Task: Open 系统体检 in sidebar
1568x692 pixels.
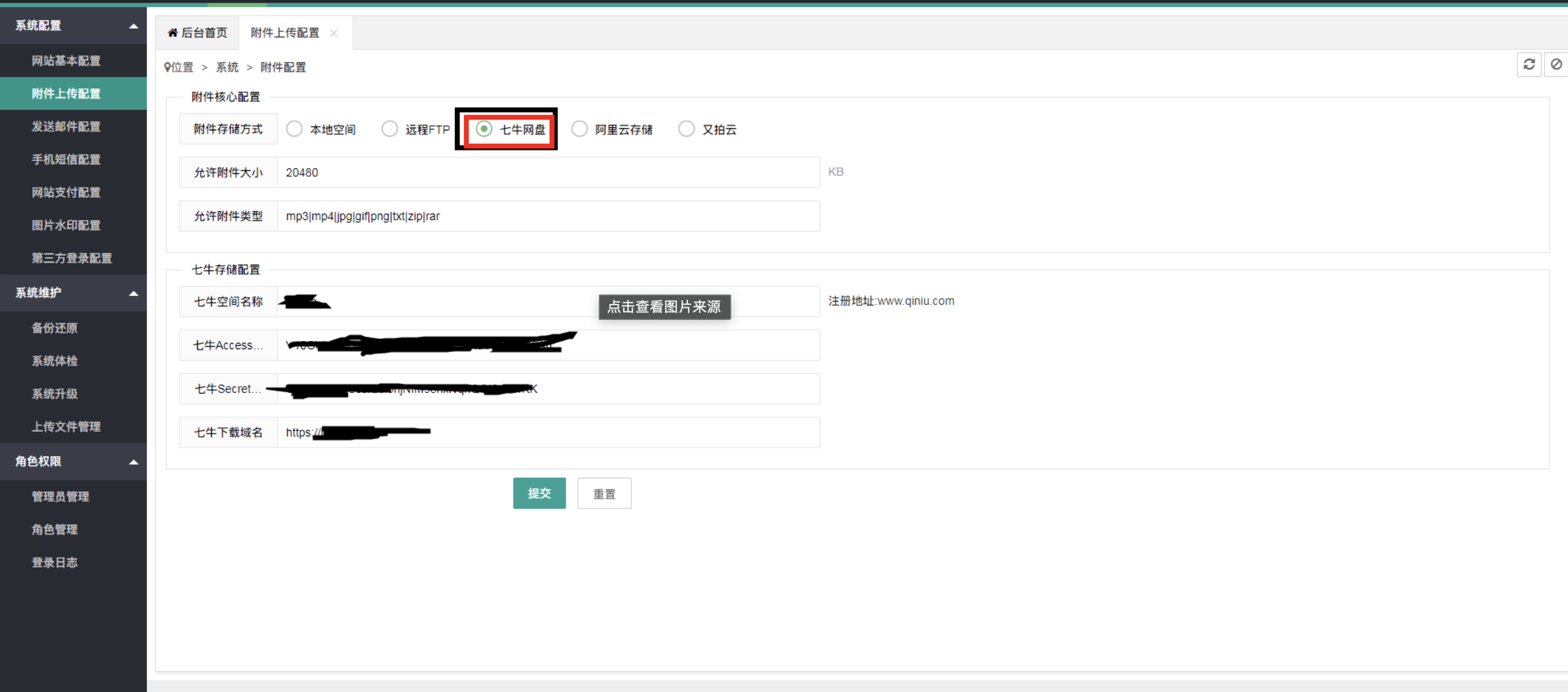Action: point(73,361)
